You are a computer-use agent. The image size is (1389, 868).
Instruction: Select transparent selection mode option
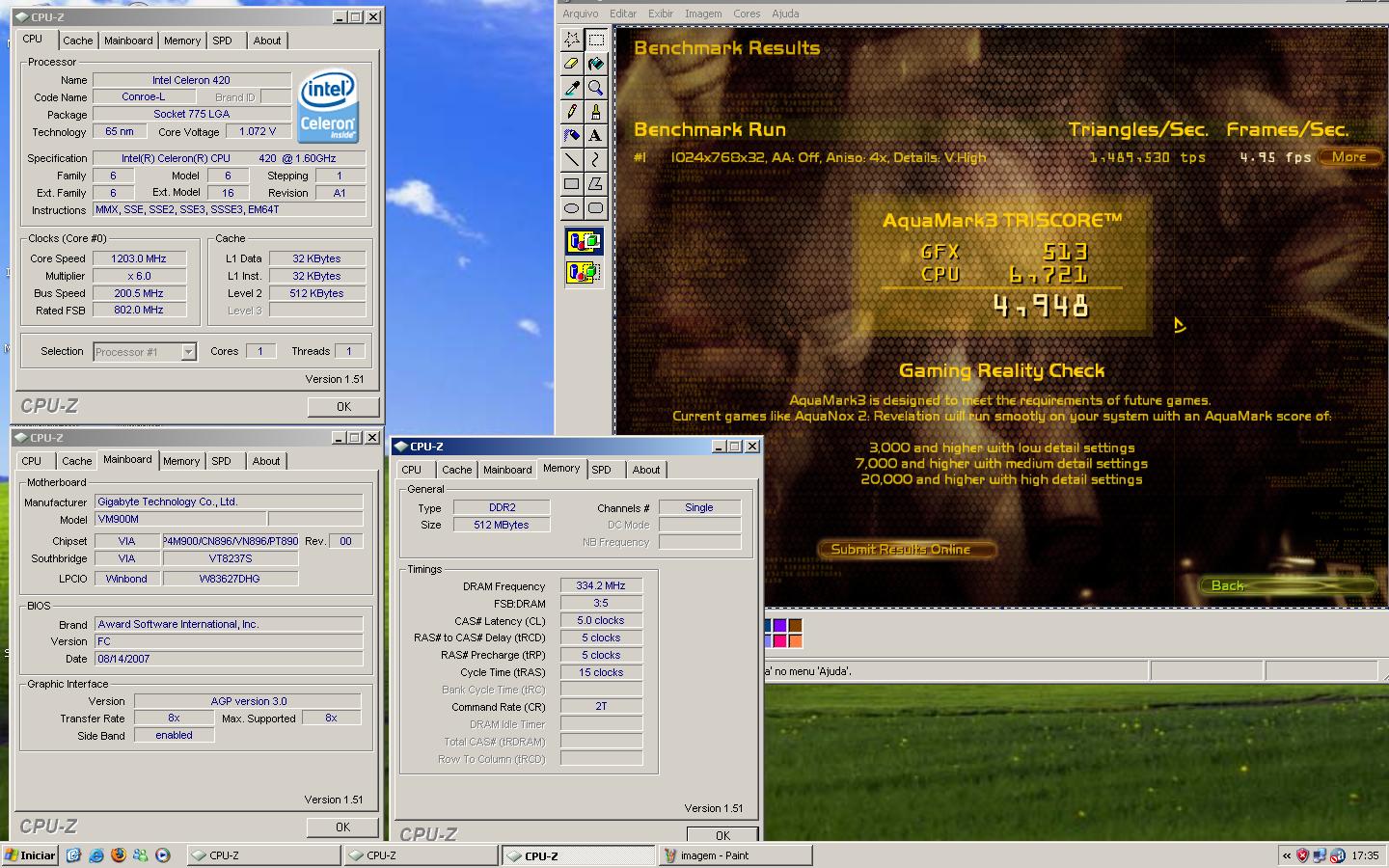click(584, 273)
